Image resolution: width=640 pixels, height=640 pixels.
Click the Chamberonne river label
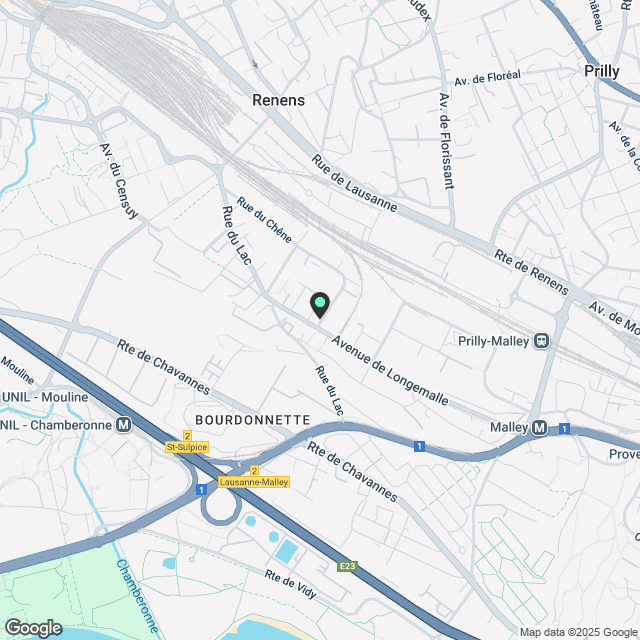point(137,596)
